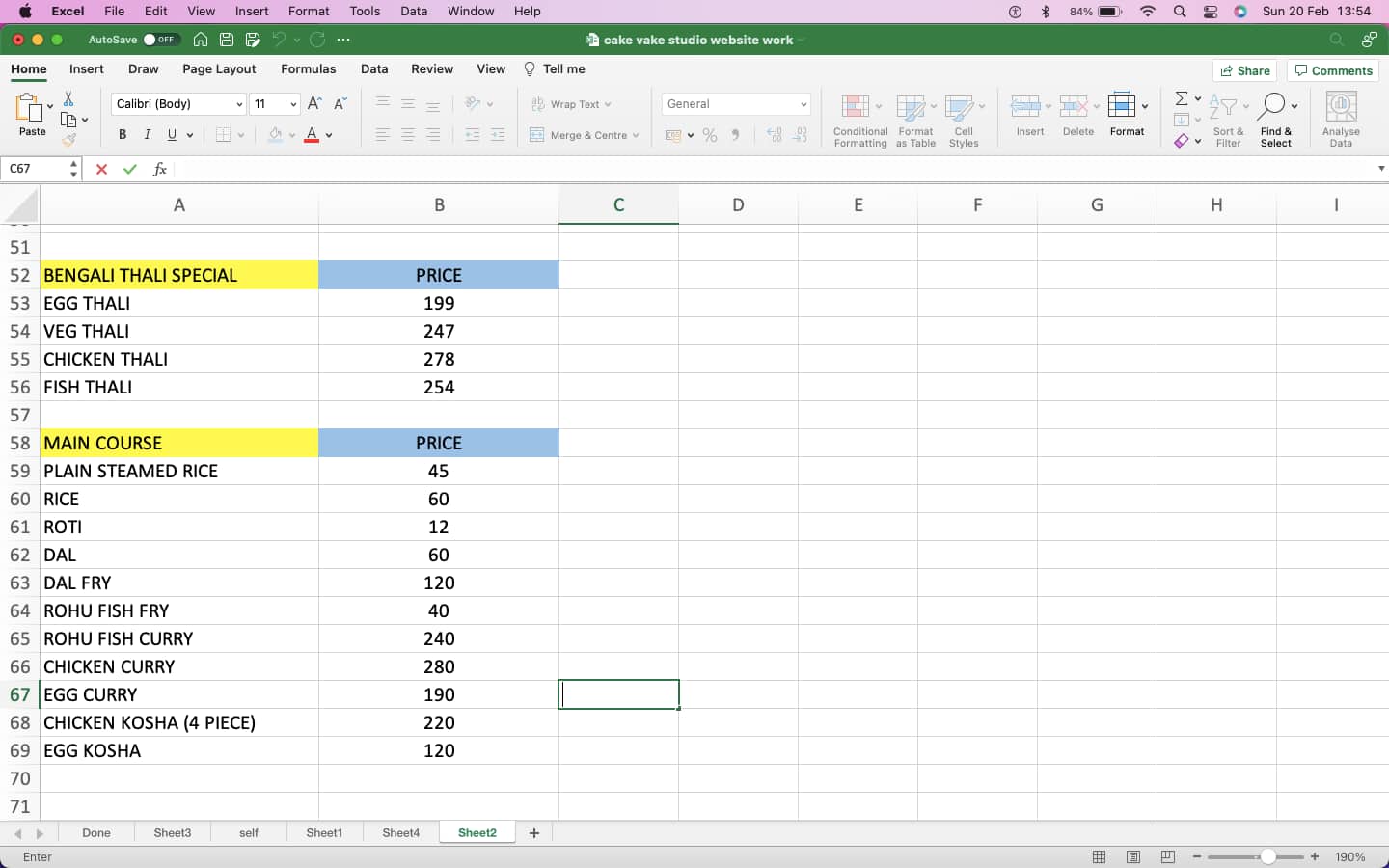Open the Calibri font name dropdown
Image resolution: width=1389 pixels, height=868 pixels.
point(239,104)
